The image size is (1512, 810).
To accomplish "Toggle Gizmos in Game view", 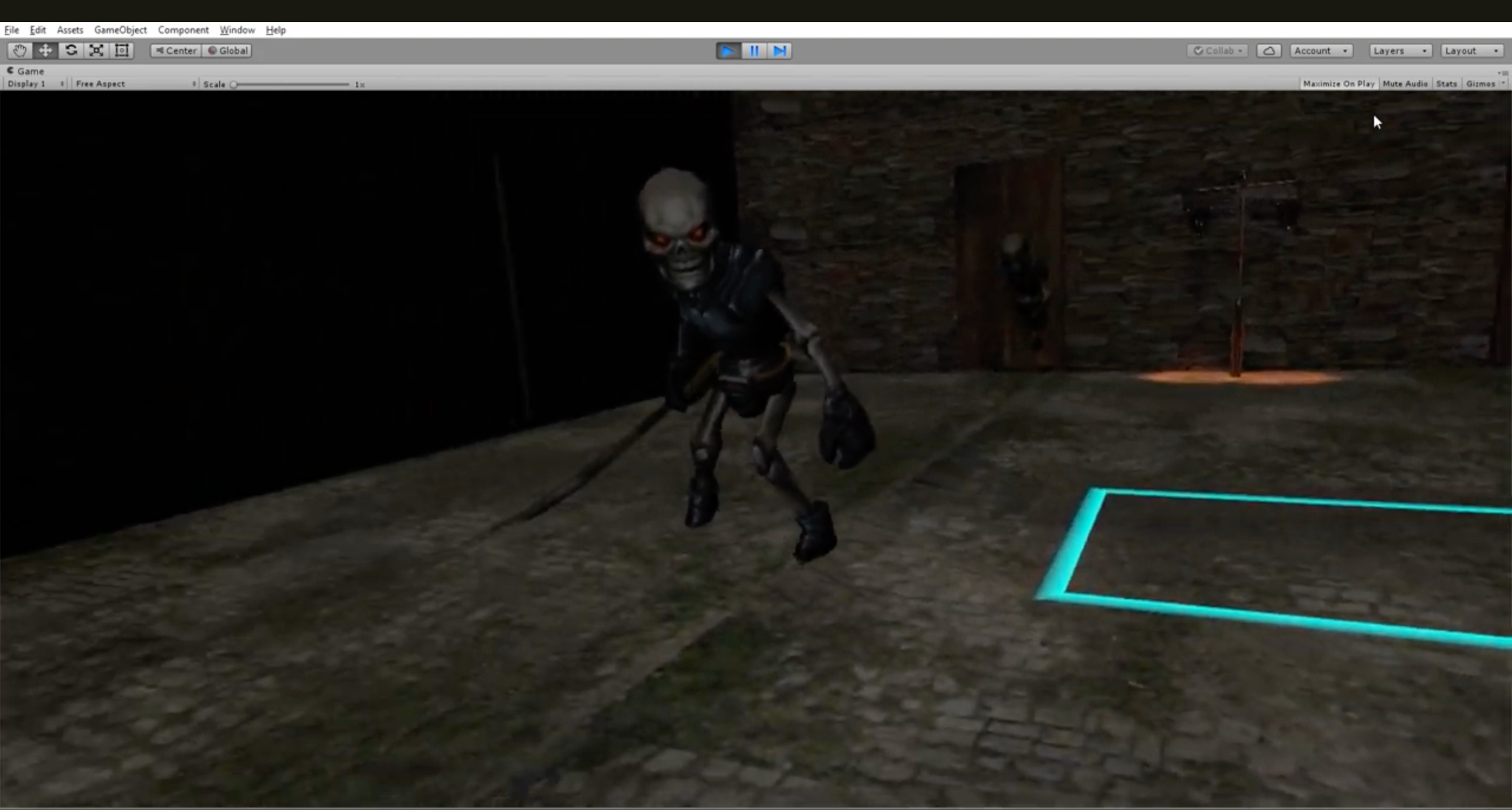I will [x=1480, y=83].
